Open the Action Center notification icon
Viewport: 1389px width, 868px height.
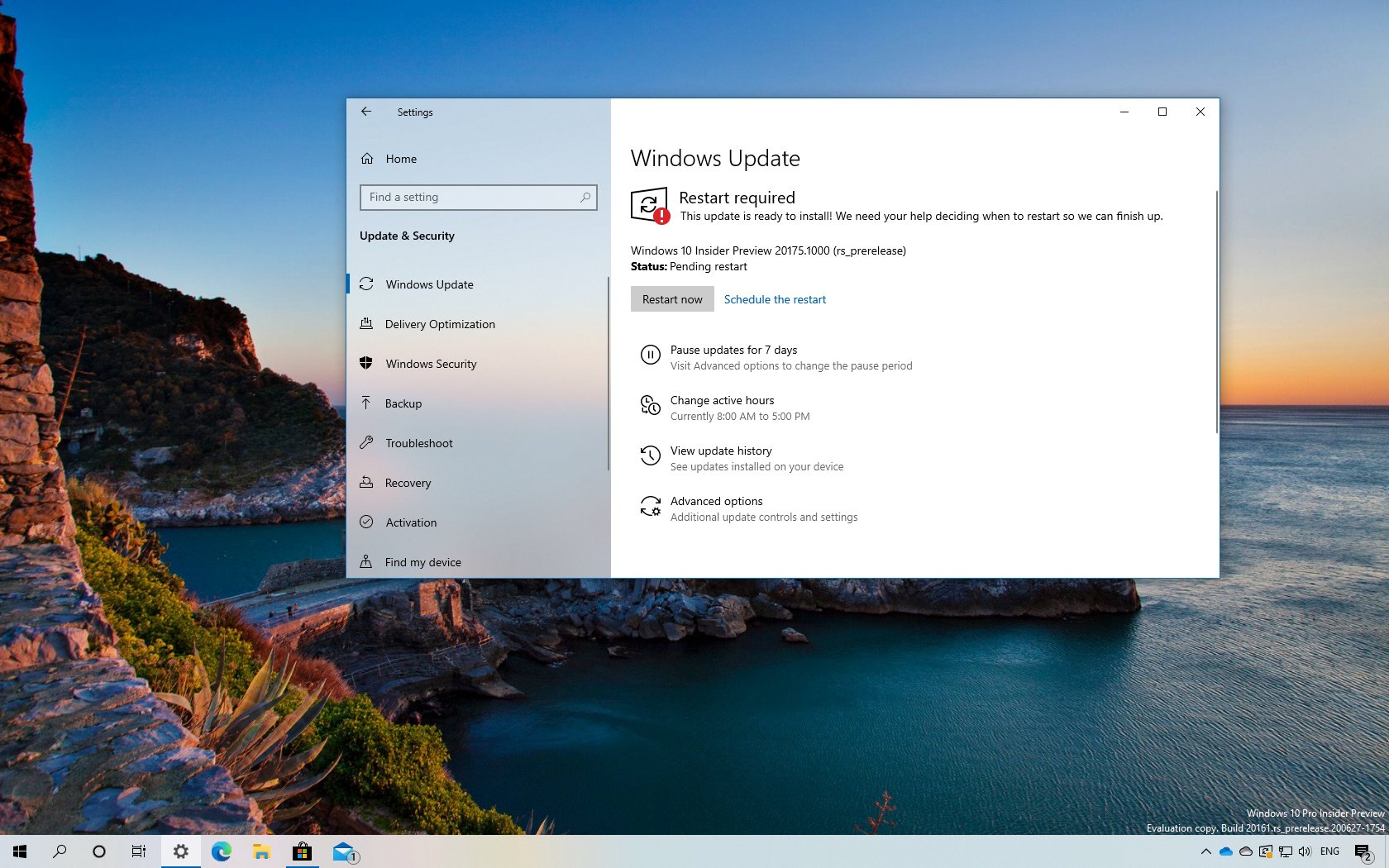coord(1364,851)
